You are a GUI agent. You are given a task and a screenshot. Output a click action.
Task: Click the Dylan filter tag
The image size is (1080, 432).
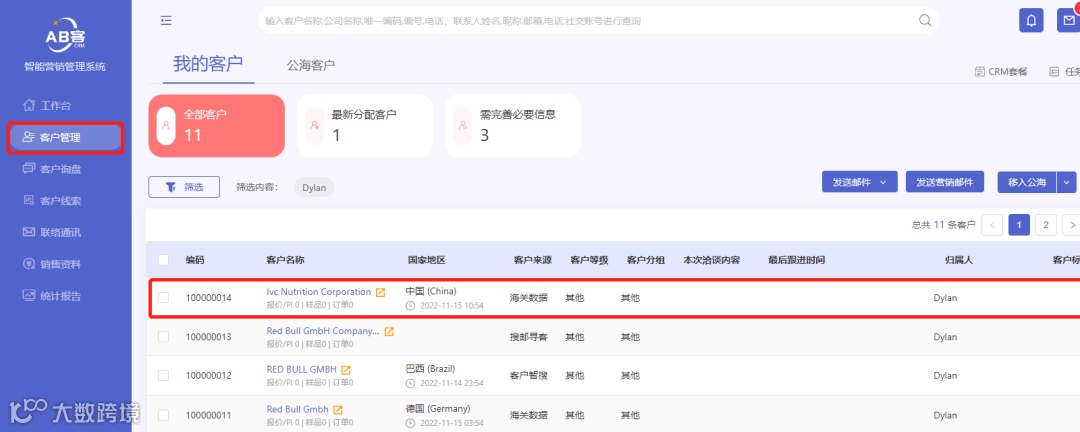(314, 187)
